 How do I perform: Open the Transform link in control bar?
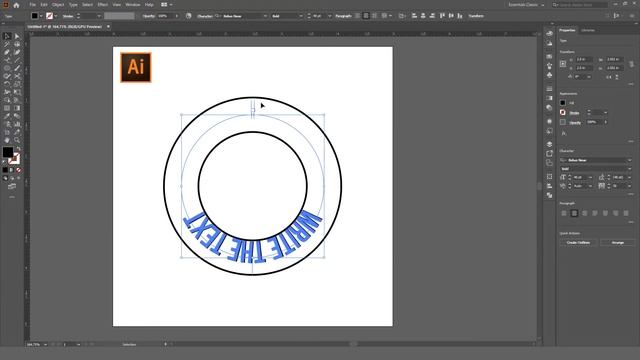click(476, 16)
